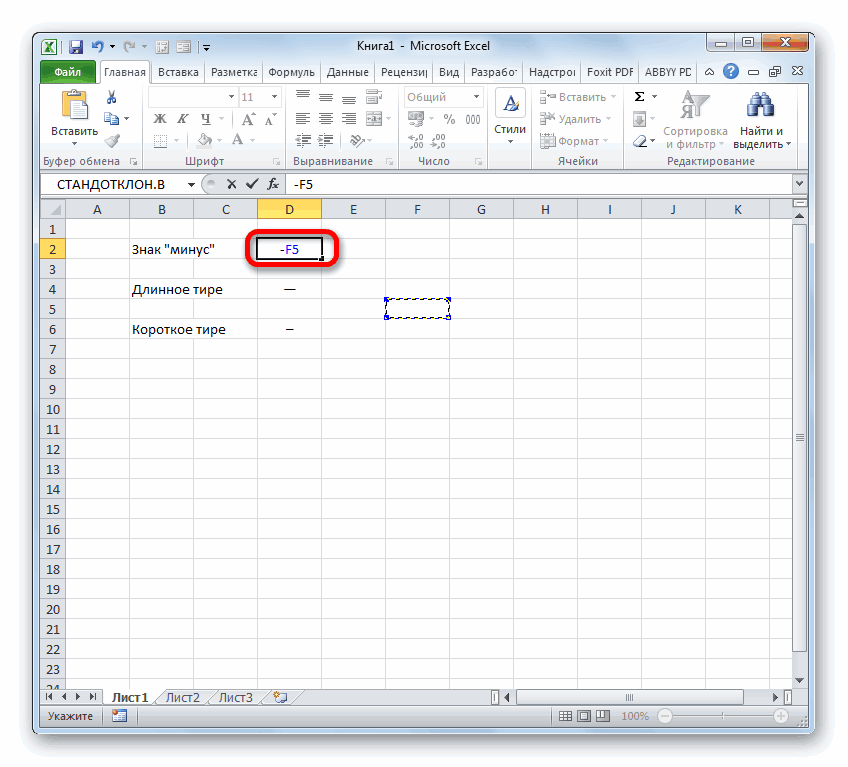Image resolution: width=848 pixels, height=767 pixels.
Task: Expand the formula bar
Action: [799, 184]
